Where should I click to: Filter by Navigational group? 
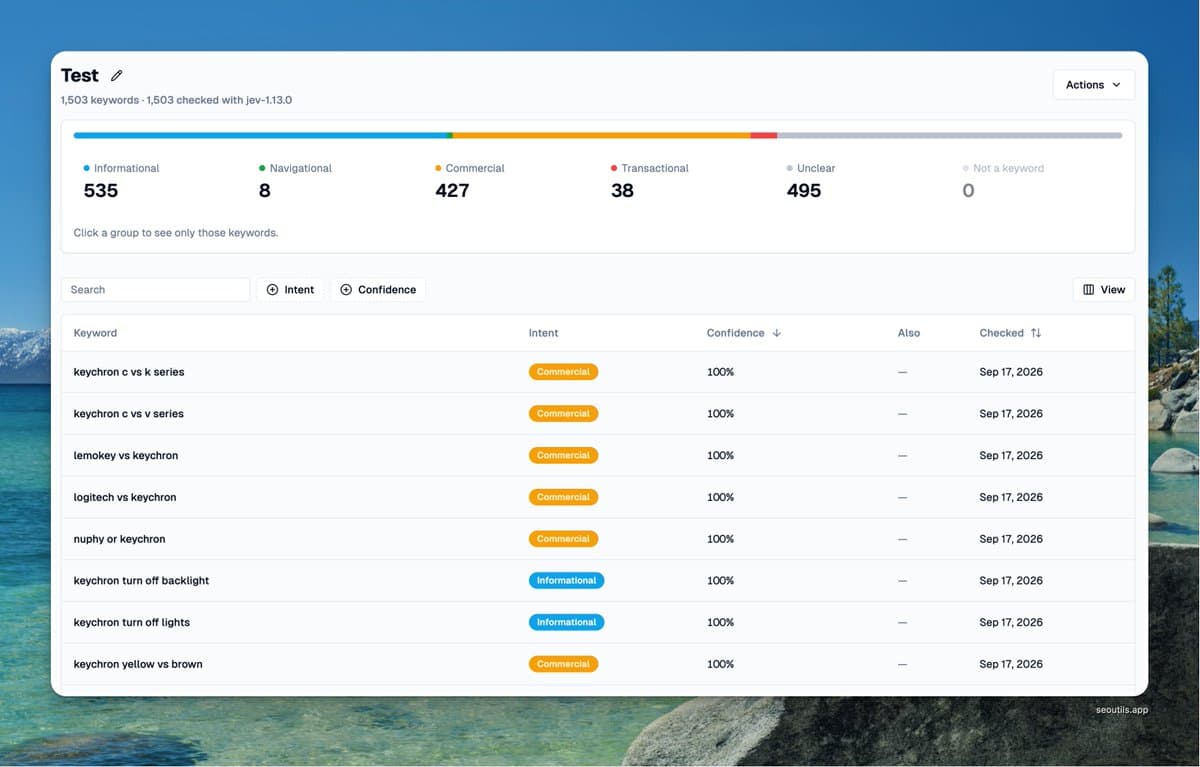point(295,181)
